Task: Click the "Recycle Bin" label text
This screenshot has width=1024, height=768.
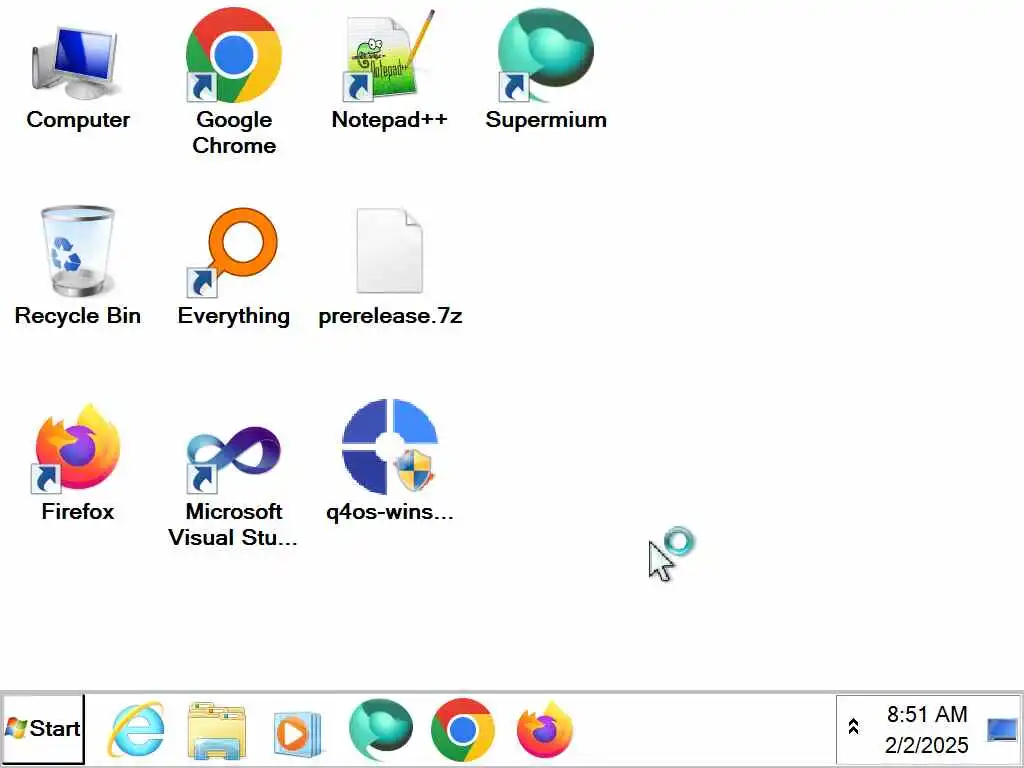Action: pos(78,315)
